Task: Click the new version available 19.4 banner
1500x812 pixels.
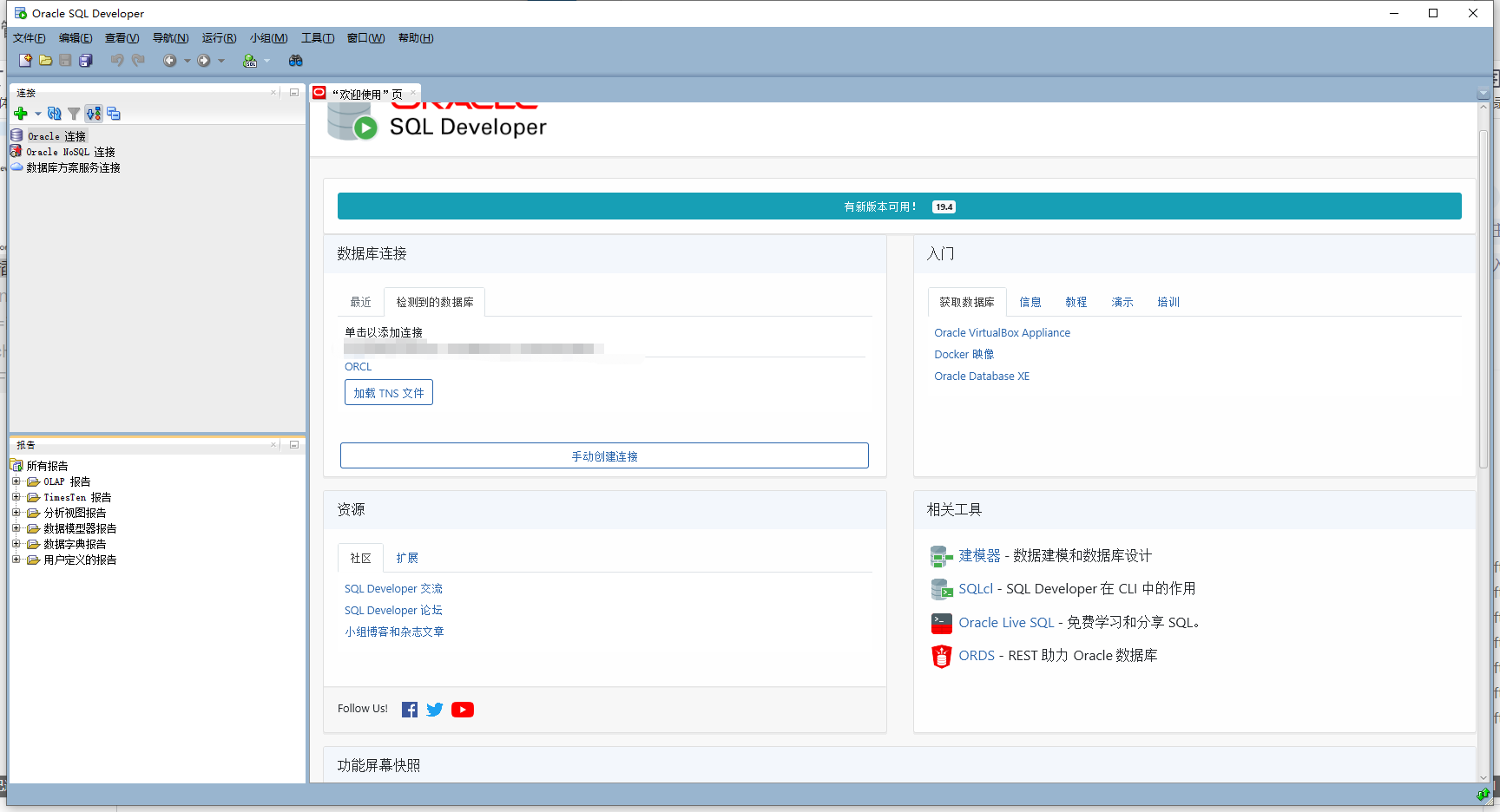Action: coord(899,206)
